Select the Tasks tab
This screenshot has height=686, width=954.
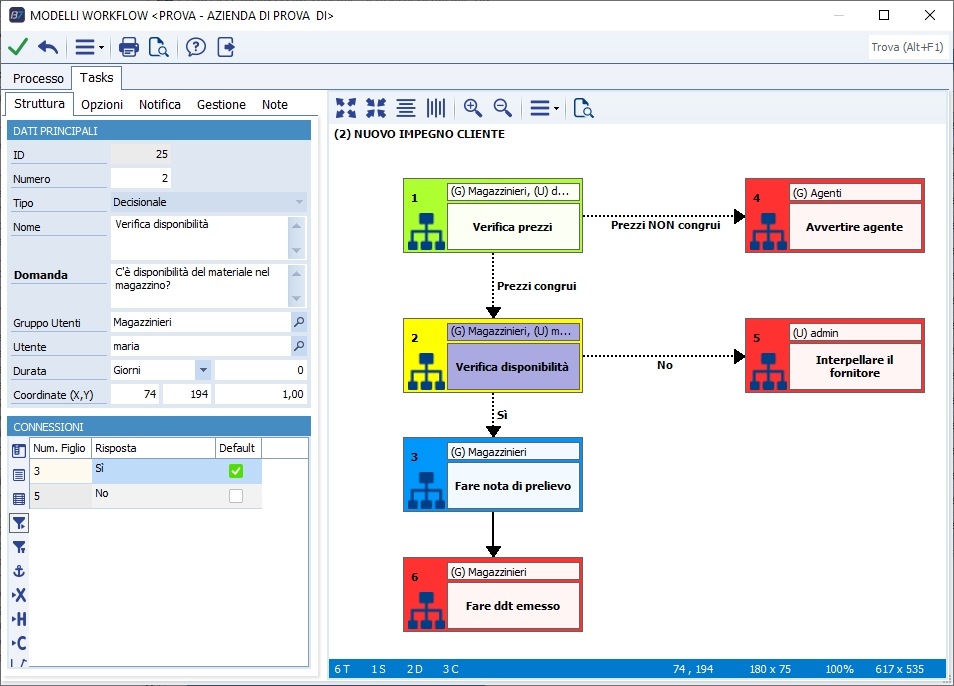[96, 77]
